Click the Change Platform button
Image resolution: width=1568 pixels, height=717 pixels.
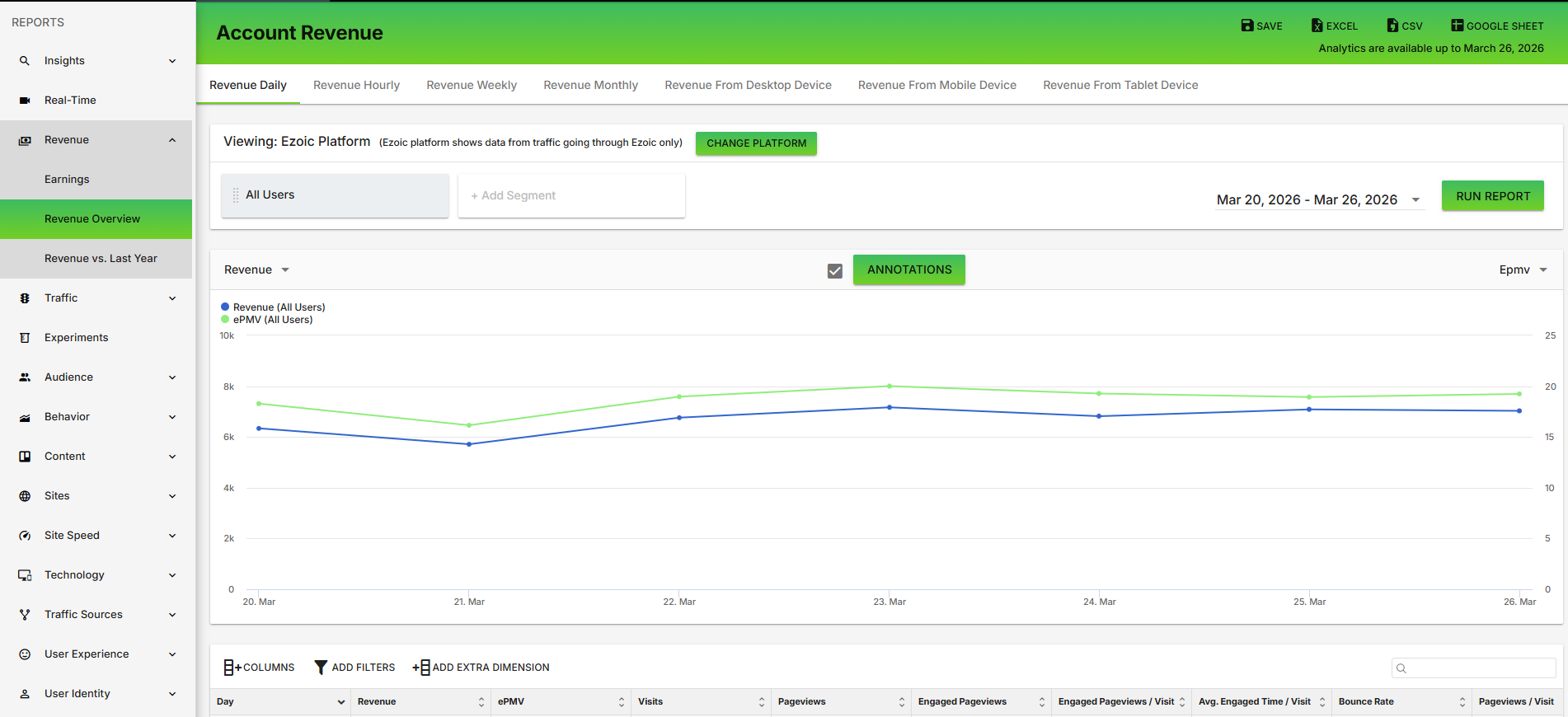click(757, 143)
